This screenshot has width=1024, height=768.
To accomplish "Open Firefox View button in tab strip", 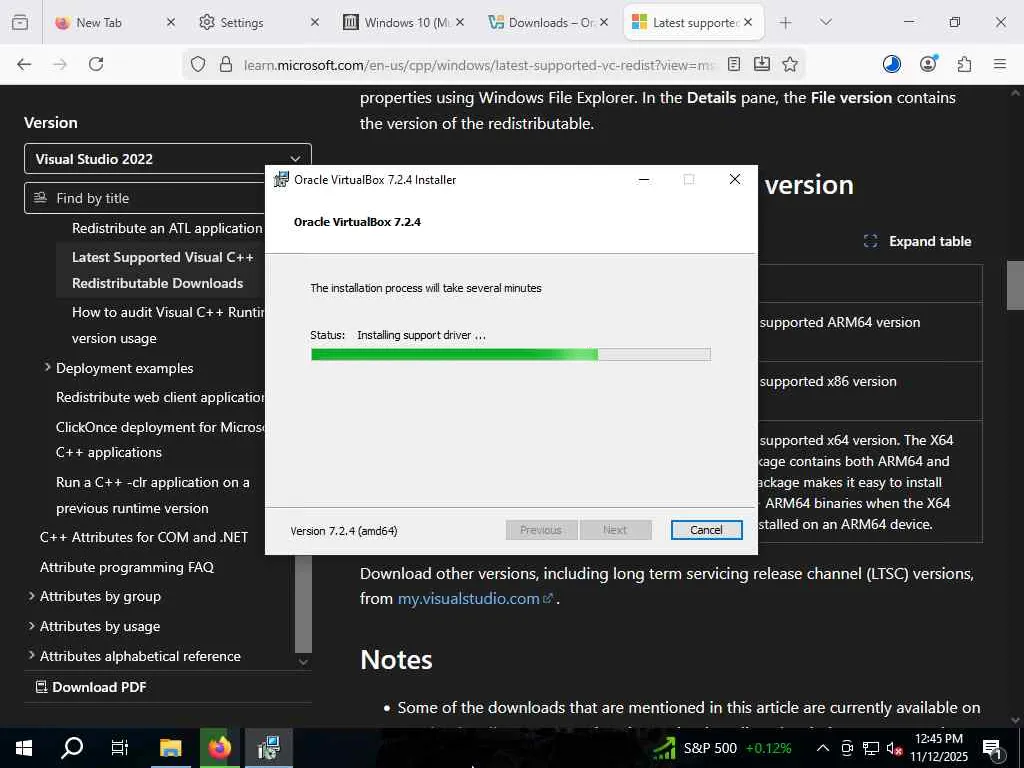I will coord(20,22).
